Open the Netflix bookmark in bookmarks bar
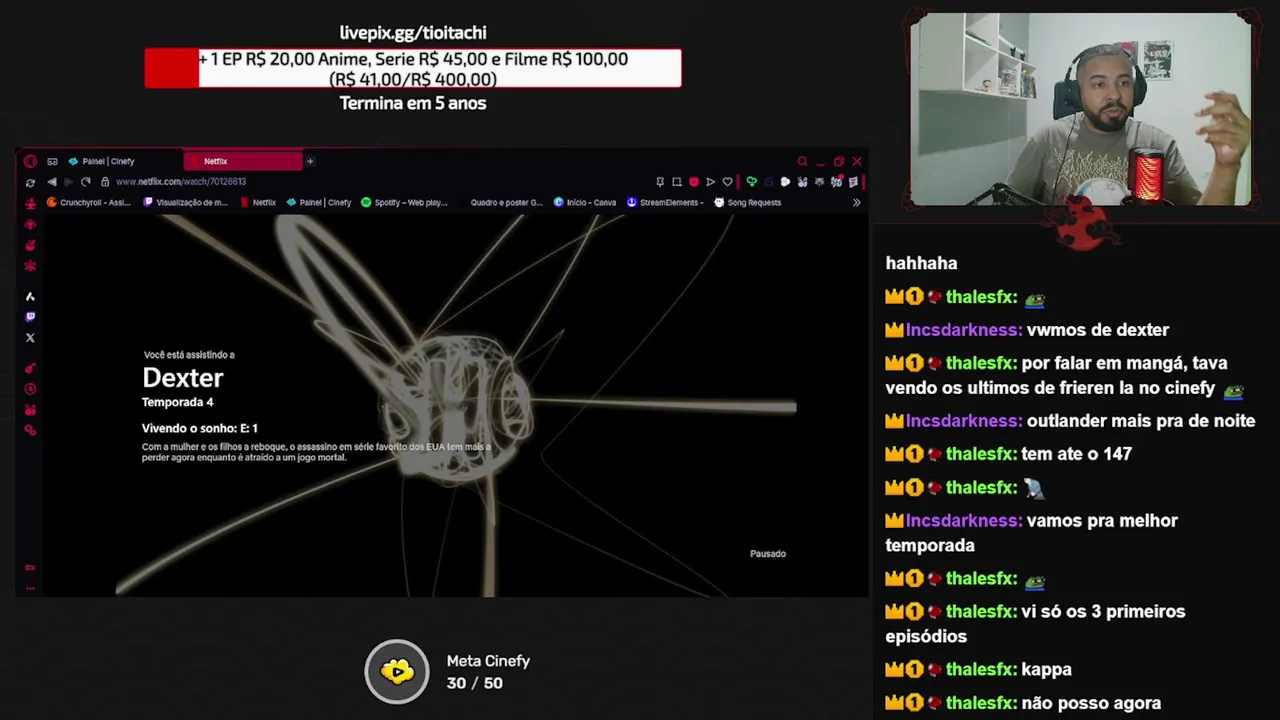The height and width of the screenshot is (720, 1280). (x=258, y=202)
